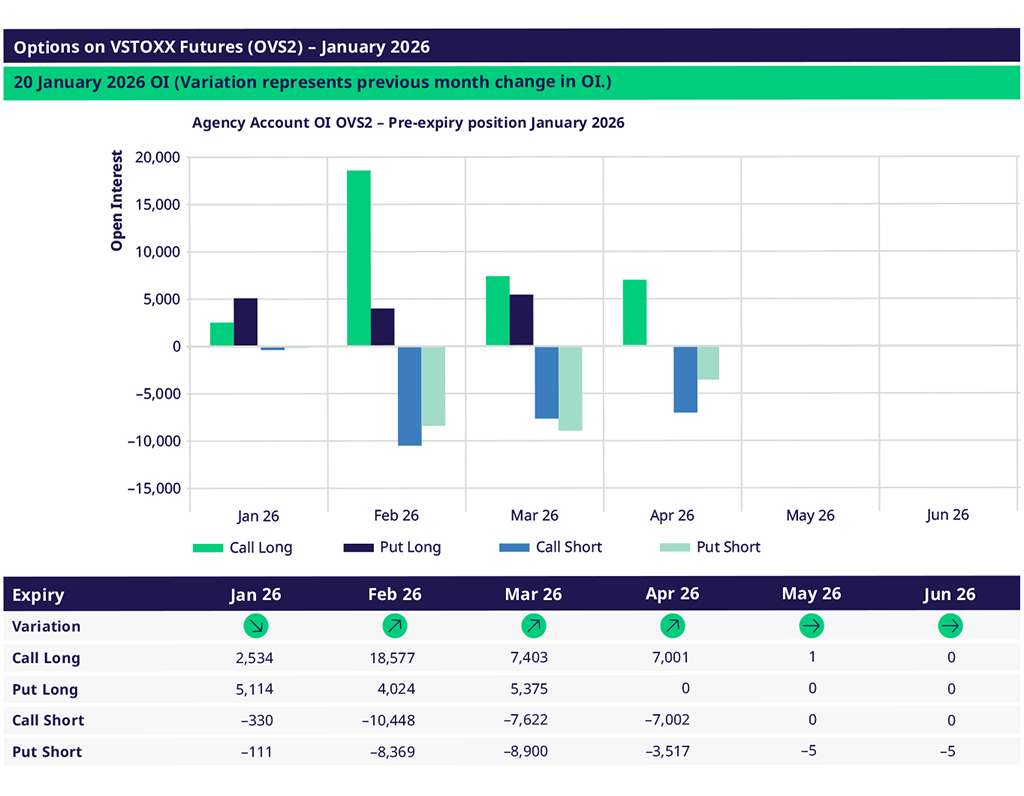Select the Feb 26 table column header
Screen dimensions: 1024x796
pyautogui.click(x=395, y=594)
